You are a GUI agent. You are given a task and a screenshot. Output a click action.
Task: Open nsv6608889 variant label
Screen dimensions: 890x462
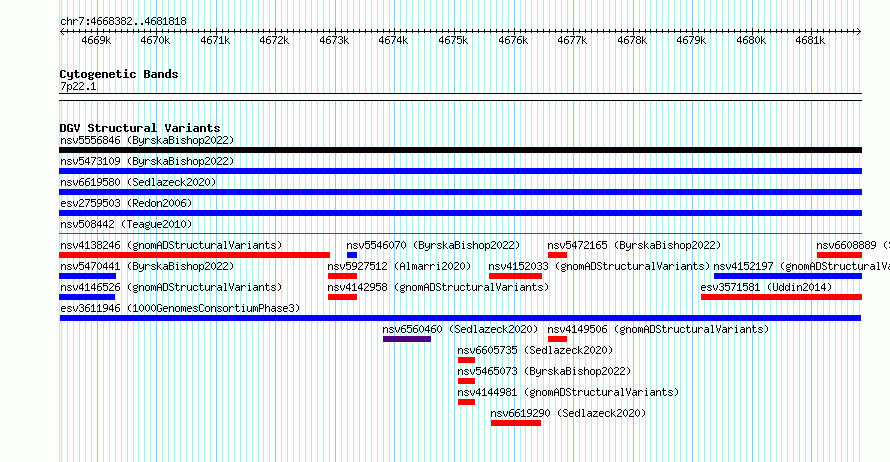853,245
